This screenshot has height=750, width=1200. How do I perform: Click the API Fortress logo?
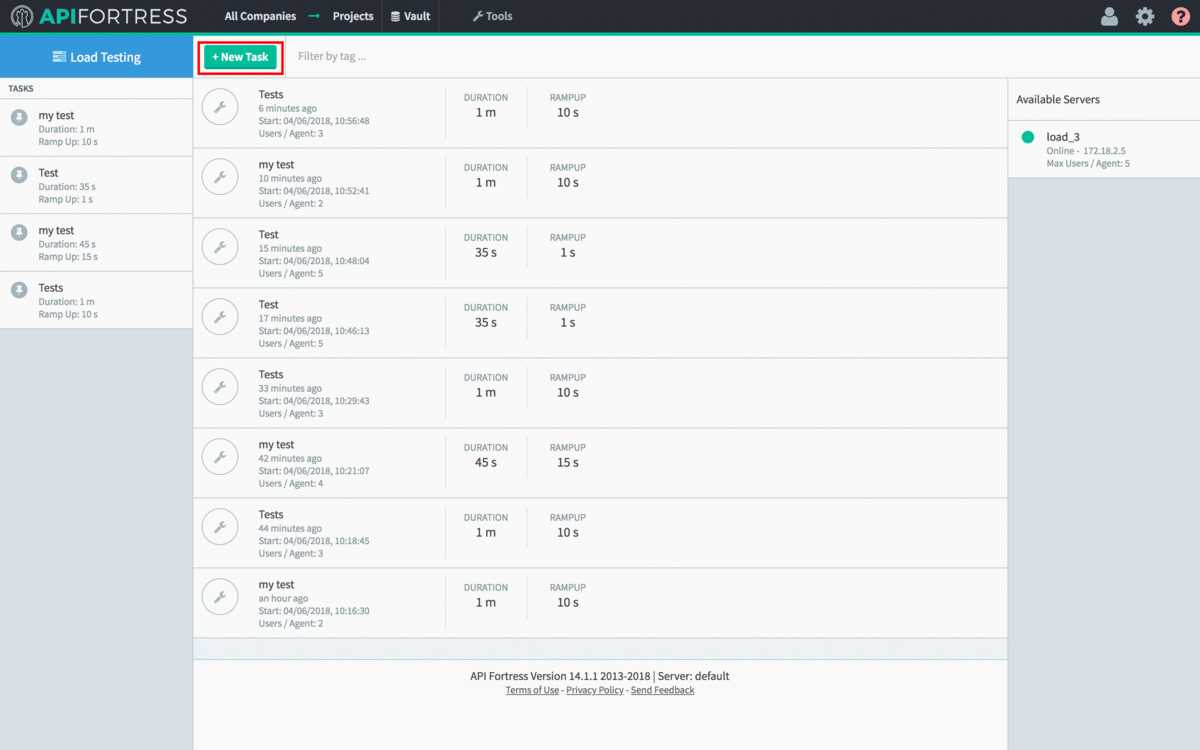pos(99,16)
